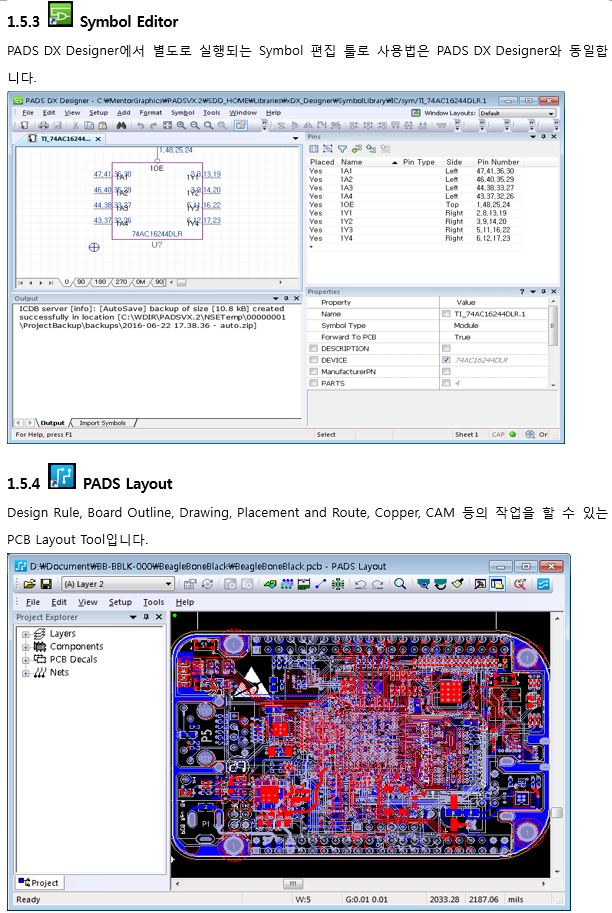
Task: Select the Output tab
Action: [52, 423]
